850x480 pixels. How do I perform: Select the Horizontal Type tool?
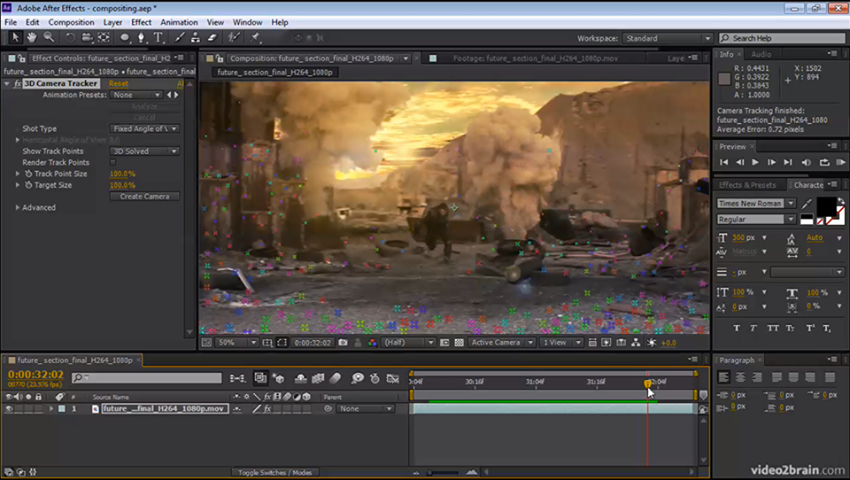pos(158,37)
